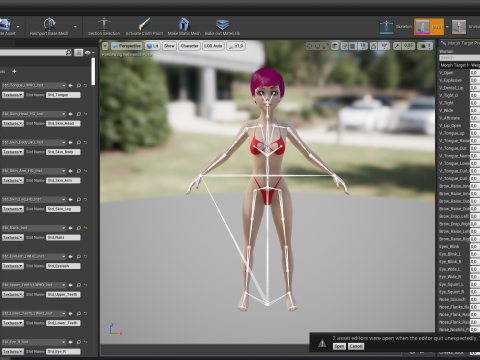
Task: Reset the Std_Eyelash material to default
Action: tap(85, 256)
